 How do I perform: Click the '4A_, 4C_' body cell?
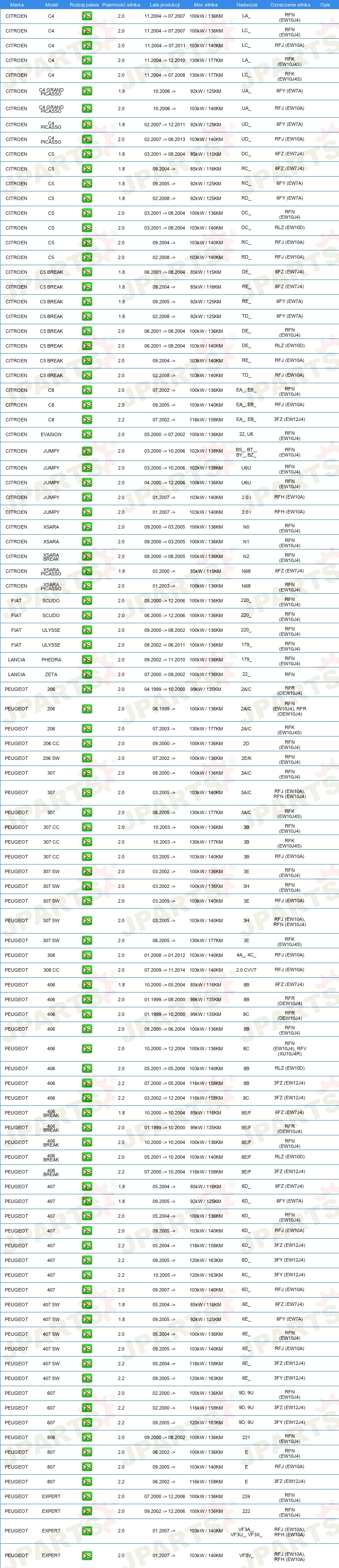(246, 955)
